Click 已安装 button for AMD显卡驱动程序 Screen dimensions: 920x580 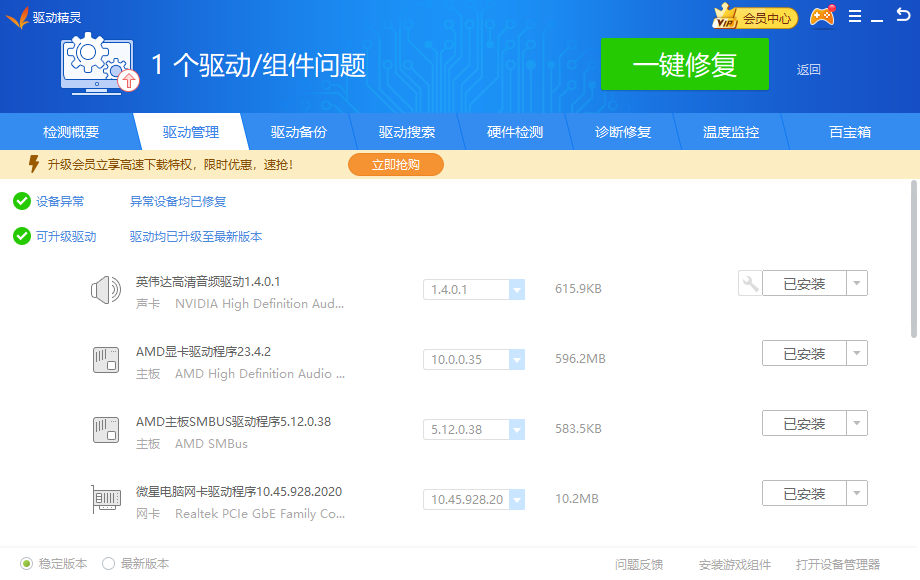pos(804,354)
